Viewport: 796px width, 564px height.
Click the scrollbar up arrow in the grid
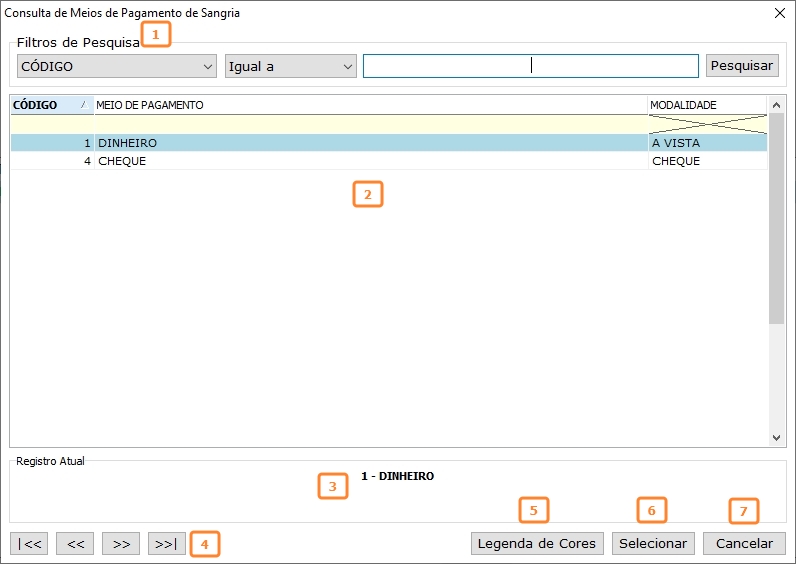click(777, 104)
